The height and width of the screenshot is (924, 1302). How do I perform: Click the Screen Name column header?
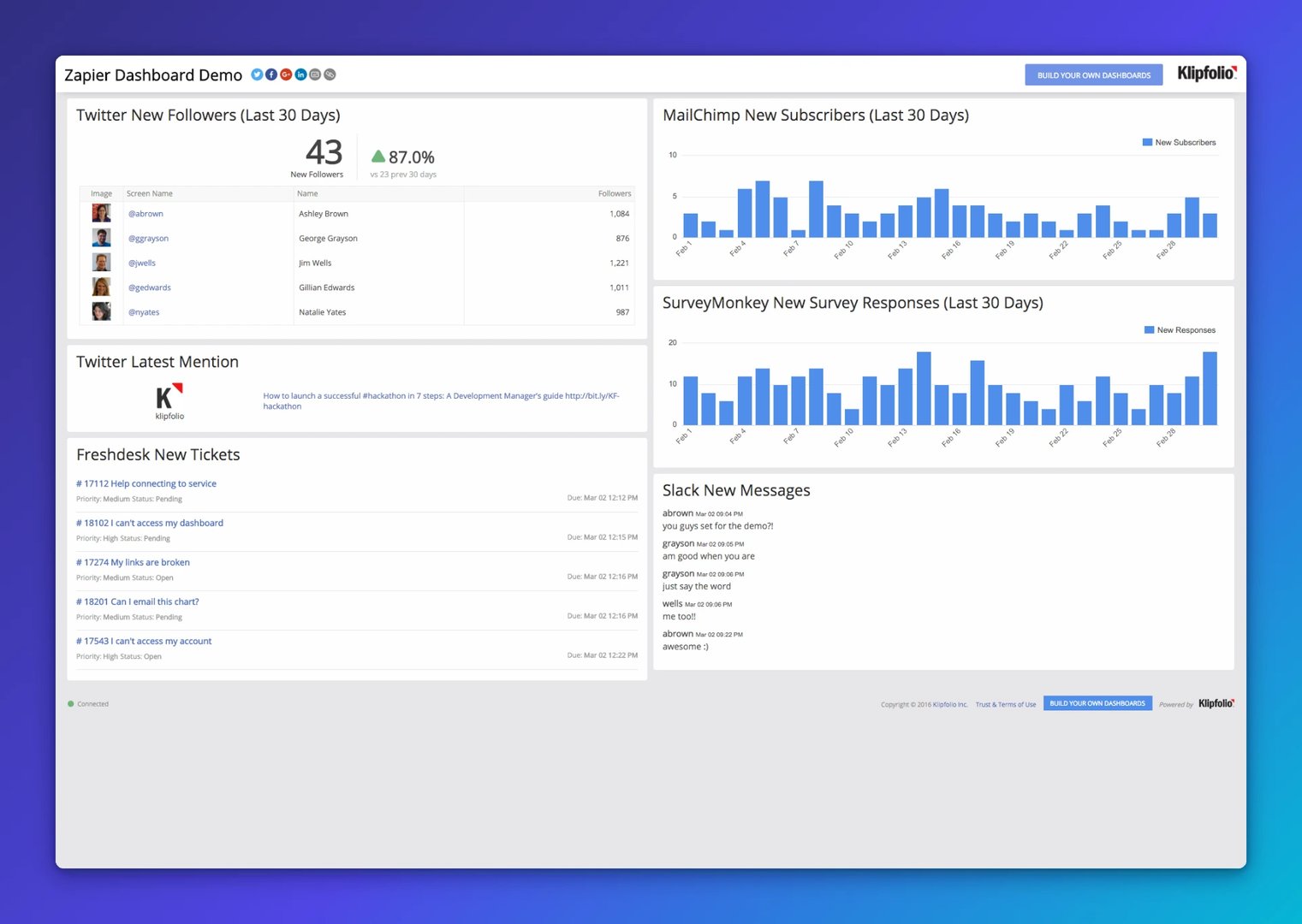(x=150, y=194)
